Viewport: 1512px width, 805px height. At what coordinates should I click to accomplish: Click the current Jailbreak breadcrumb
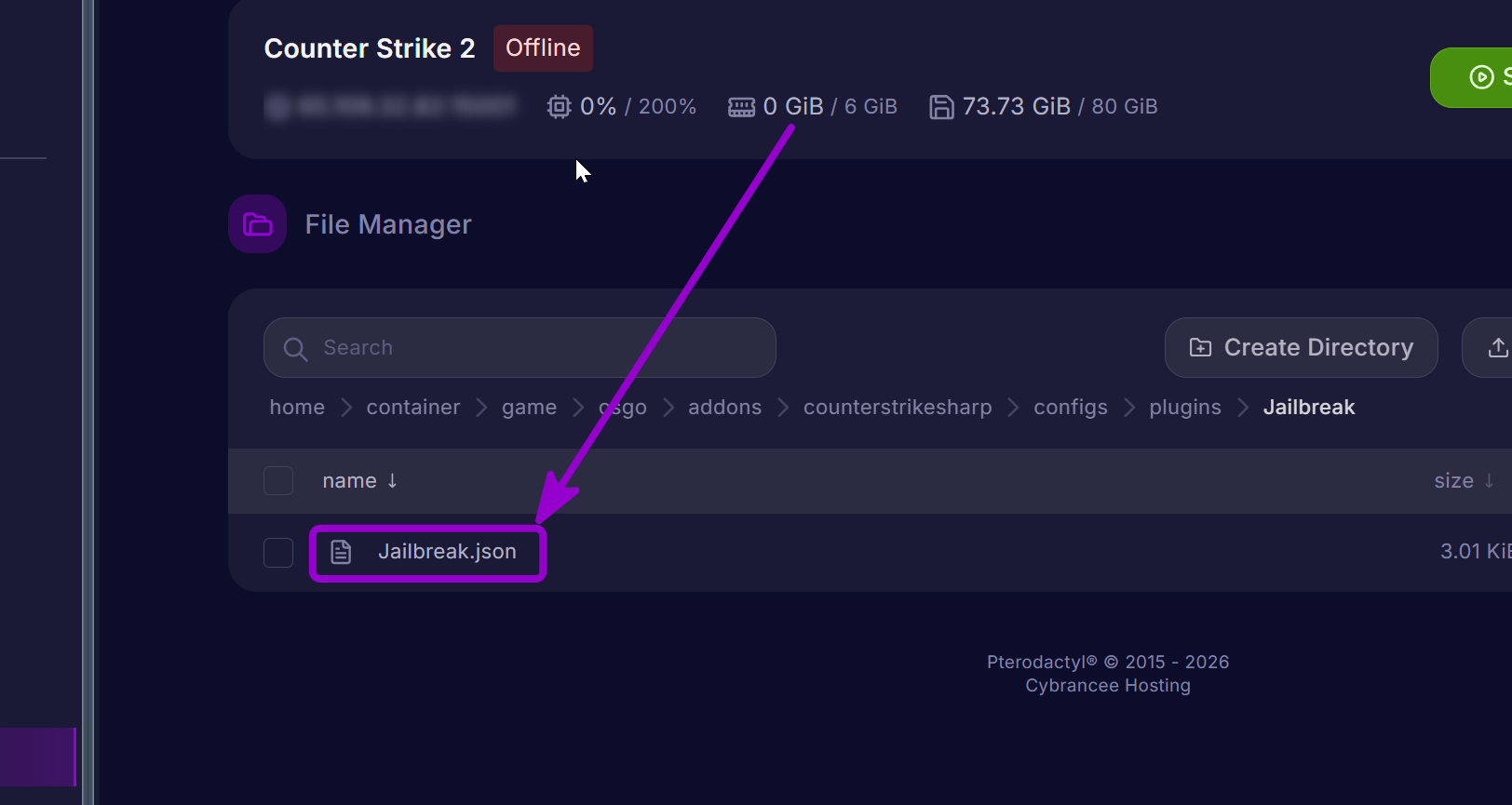coord(1309,408)
